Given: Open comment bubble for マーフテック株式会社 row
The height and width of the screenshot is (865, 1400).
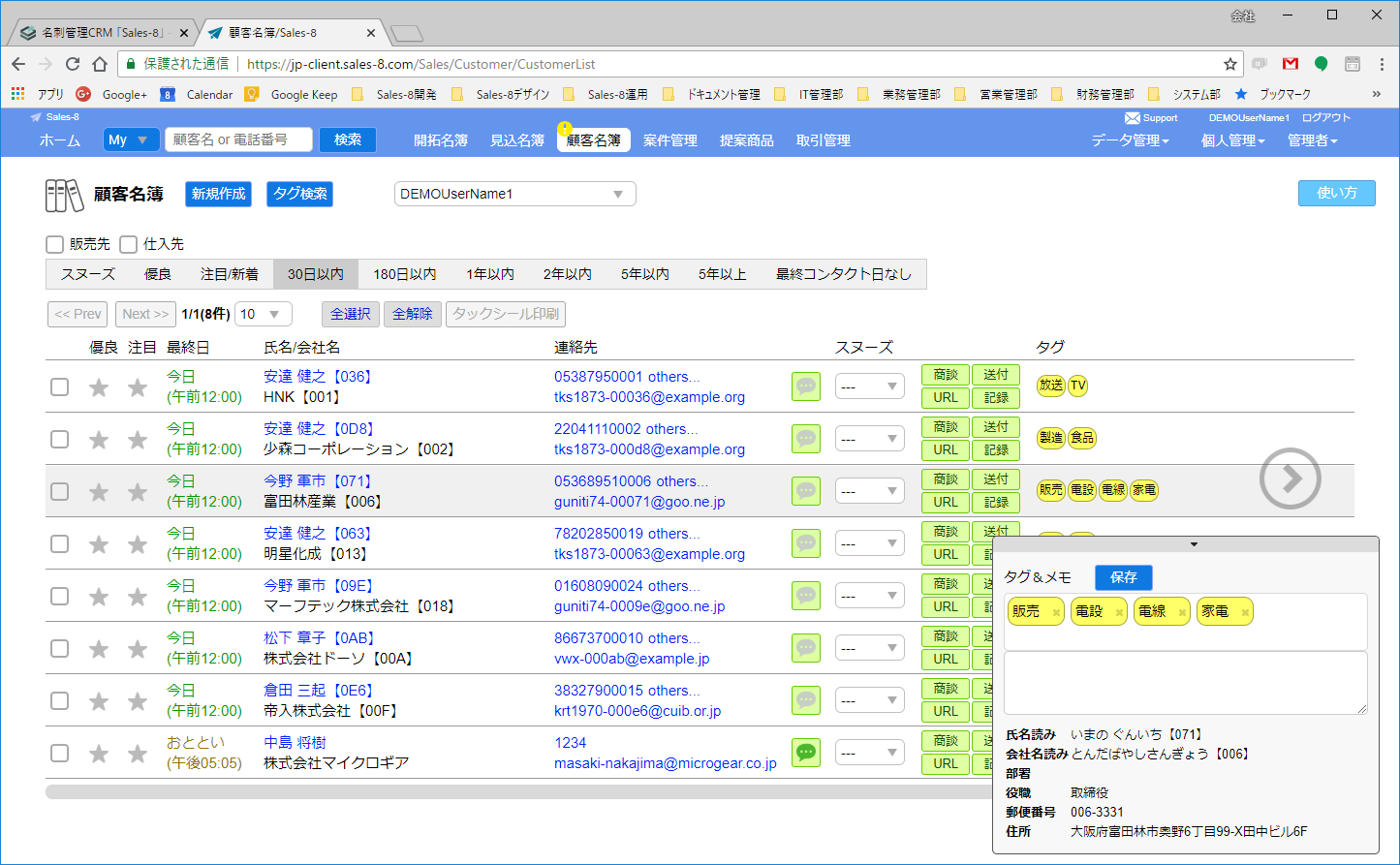Looking at the screenshot, I should [x=806, y=596].
